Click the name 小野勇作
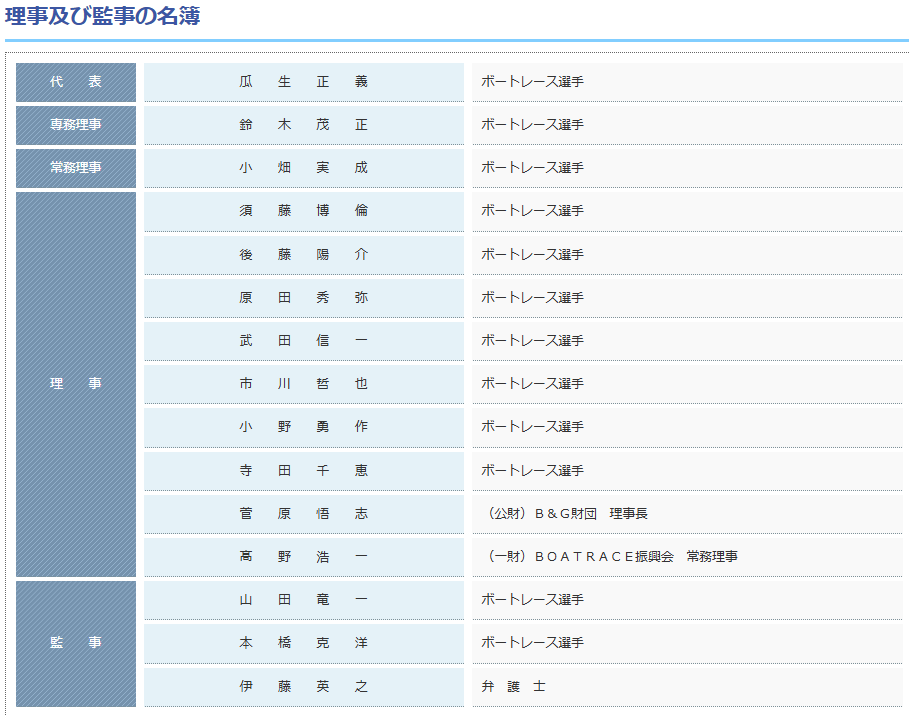 [304, 427]
